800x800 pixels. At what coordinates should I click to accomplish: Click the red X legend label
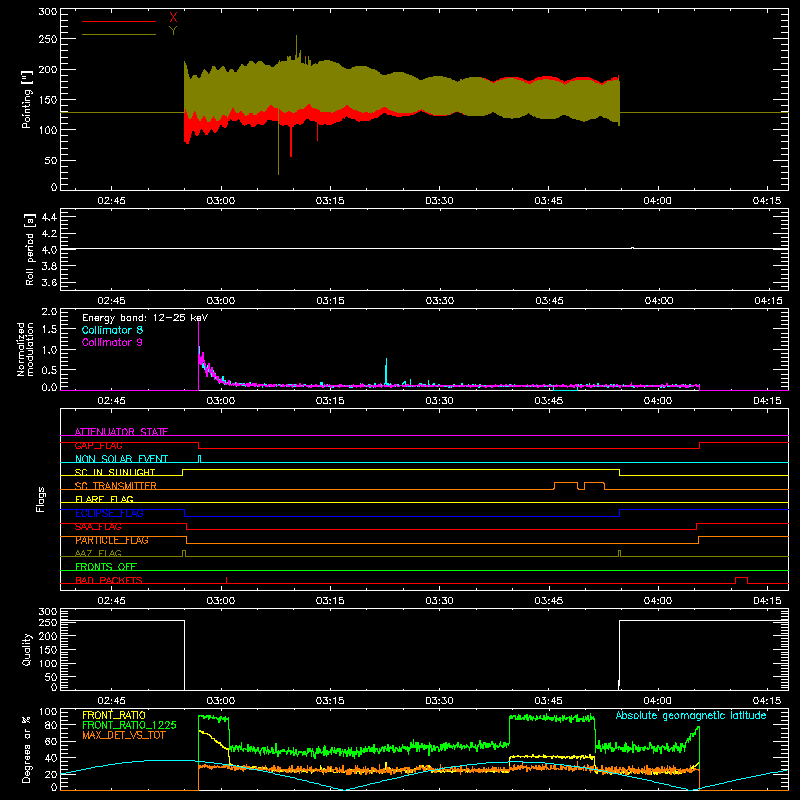[173, 18]
